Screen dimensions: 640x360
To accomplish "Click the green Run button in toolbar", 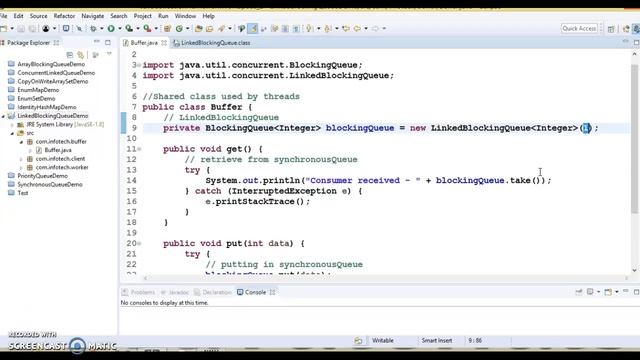I will pyautogui.click(x=111, y=29).
